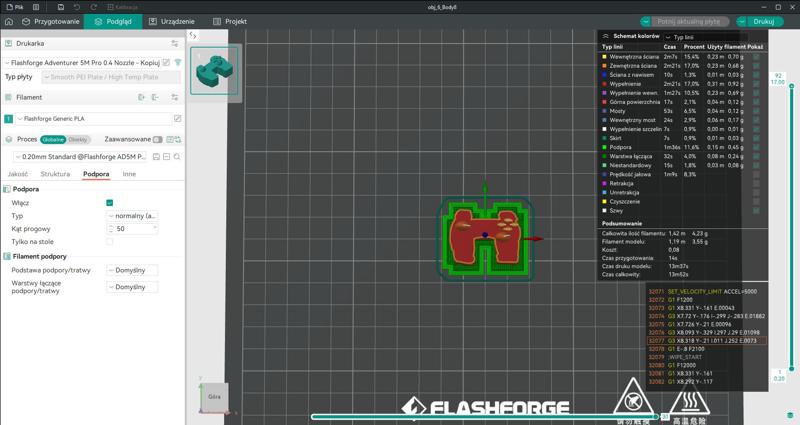Toggle visibility of Szwy
Image resolution: width=800 pixels, height=425 pixels.
pyautogui.click(x=756, y=210)
